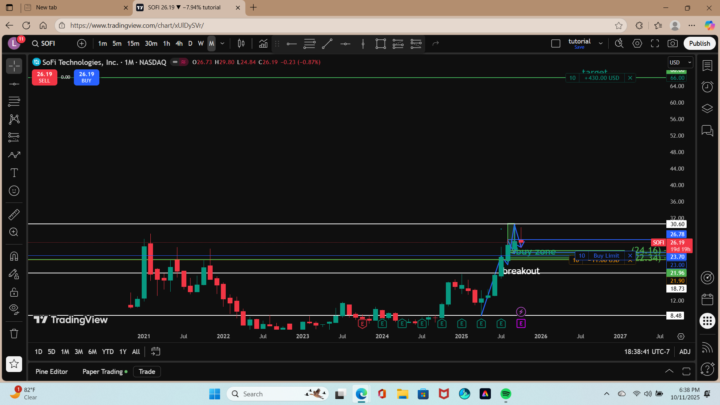Select the Text annotation tool

click(14, 172)
